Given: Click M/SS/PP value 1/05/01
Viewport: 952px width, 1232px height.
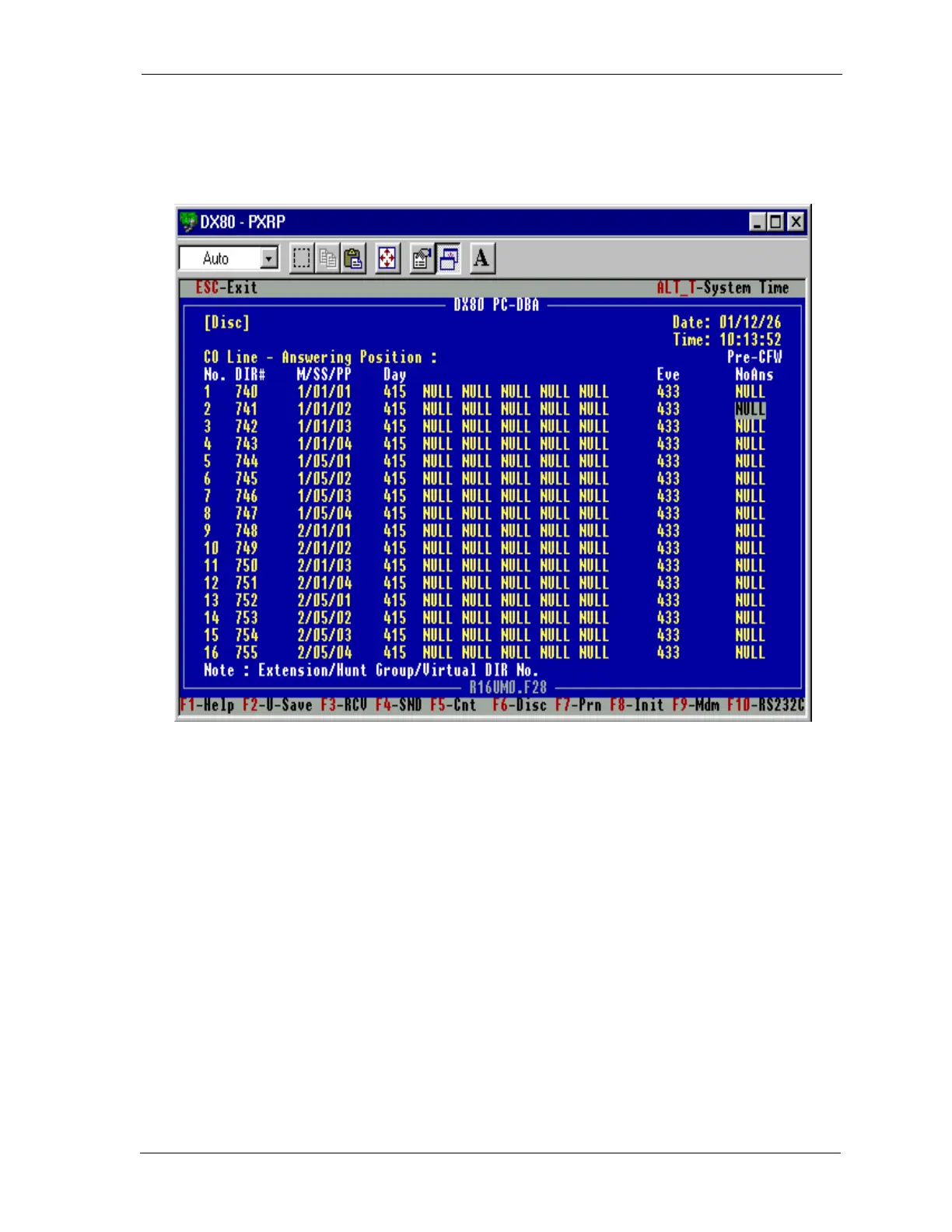Looking at the screenshot, I should (324, 461).
